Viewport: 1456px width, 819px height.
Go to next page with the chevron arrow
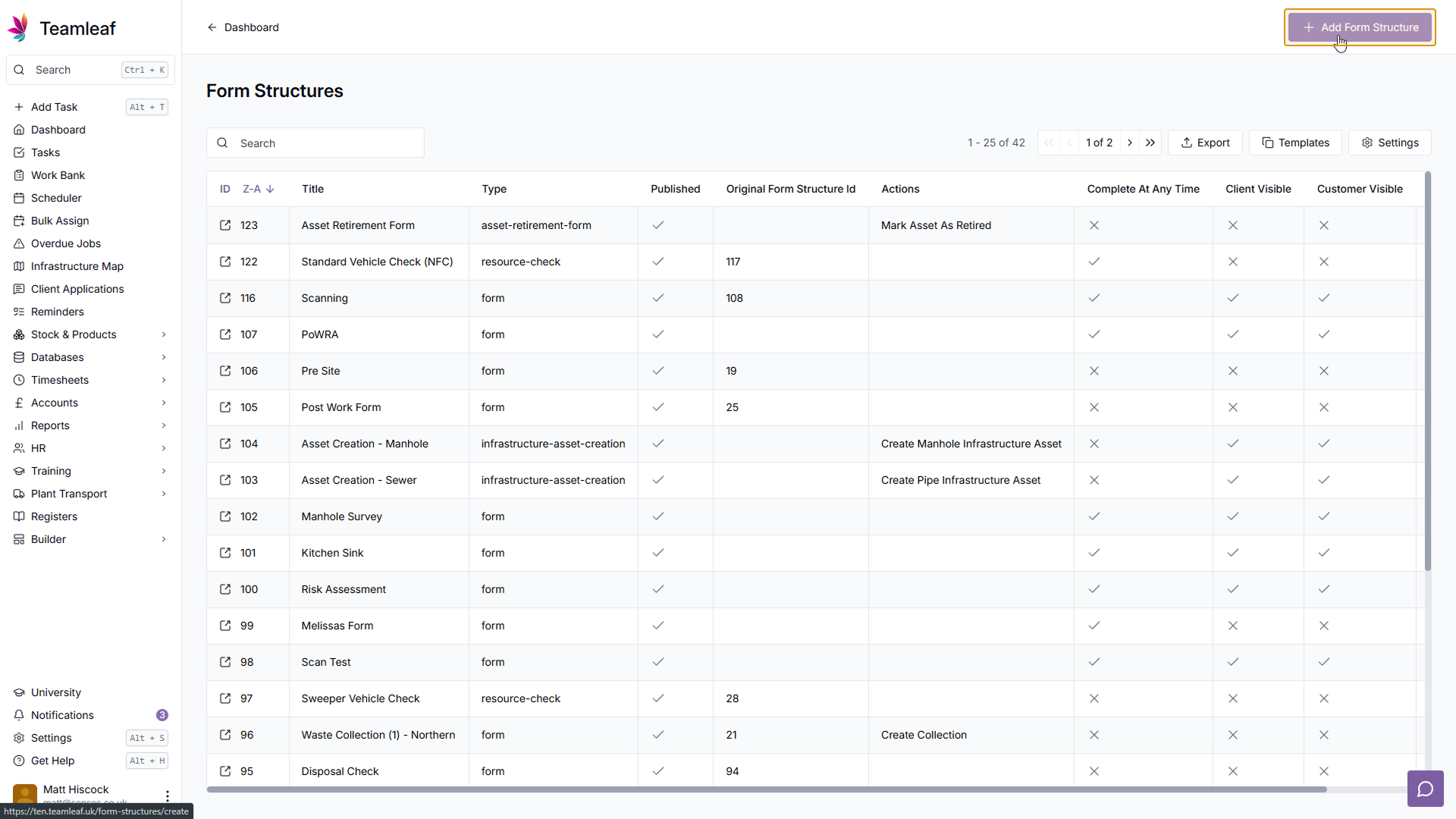[1130, 143]
